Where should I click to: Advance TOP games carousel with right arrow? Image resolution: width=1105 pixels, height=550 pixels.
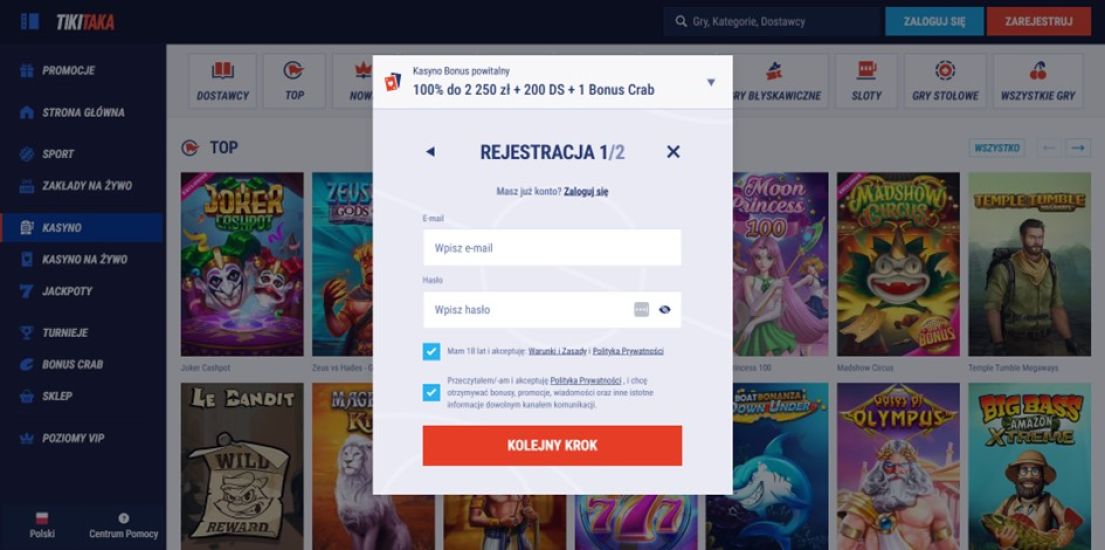pos(1078,147)
